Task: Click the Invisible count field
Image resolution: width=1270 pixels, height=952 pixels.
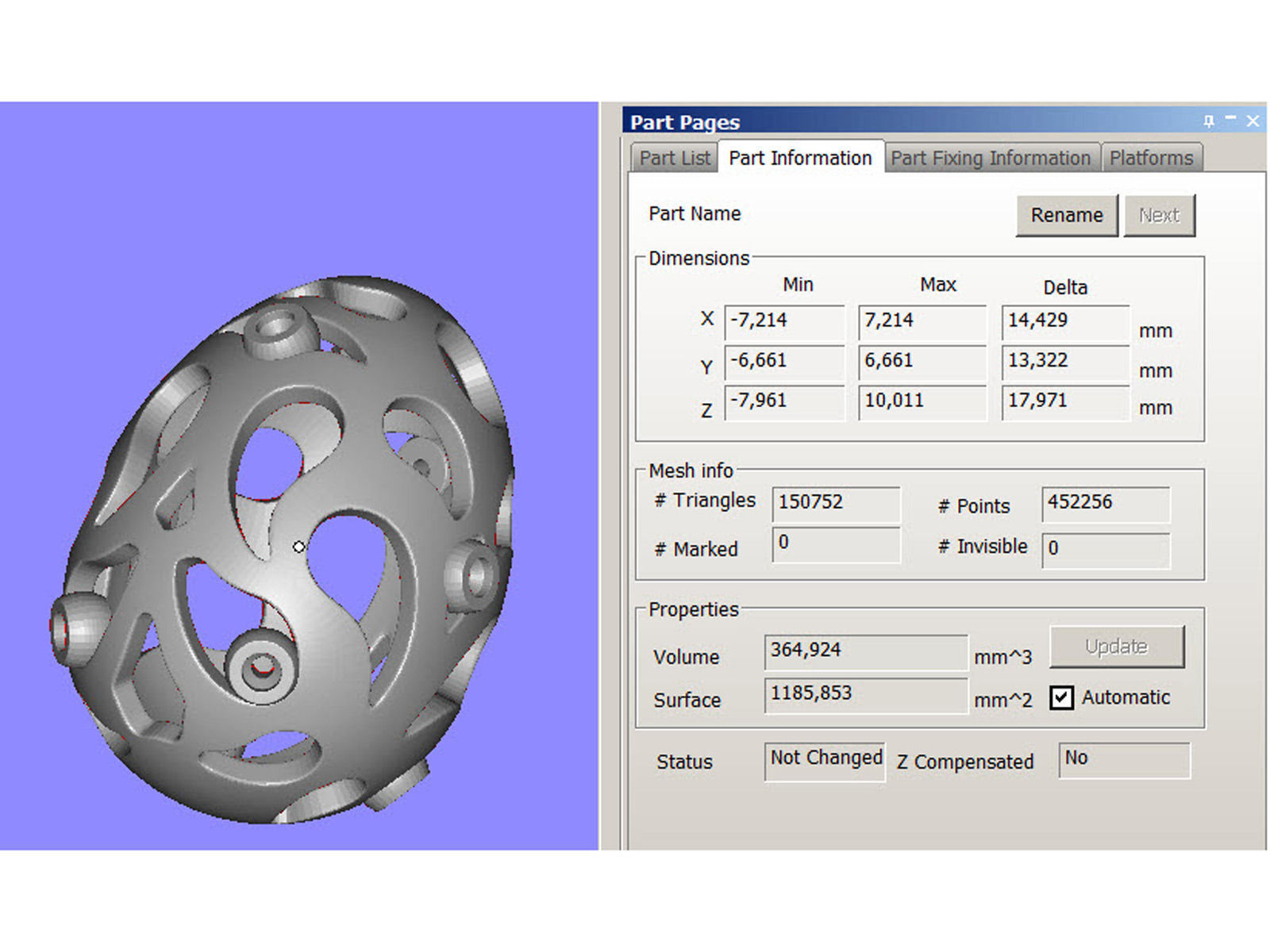Action: tap(1106, 550)
